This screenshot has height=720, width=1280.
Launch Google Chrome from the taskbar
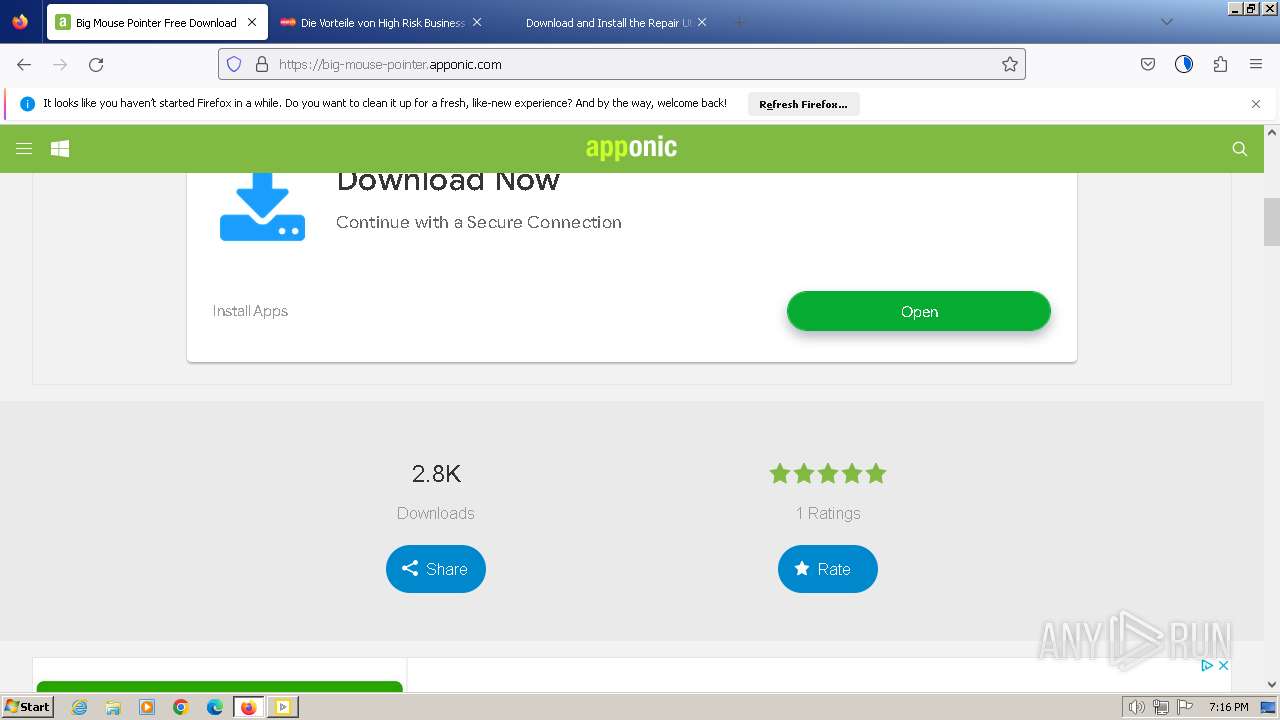(181, 707)
